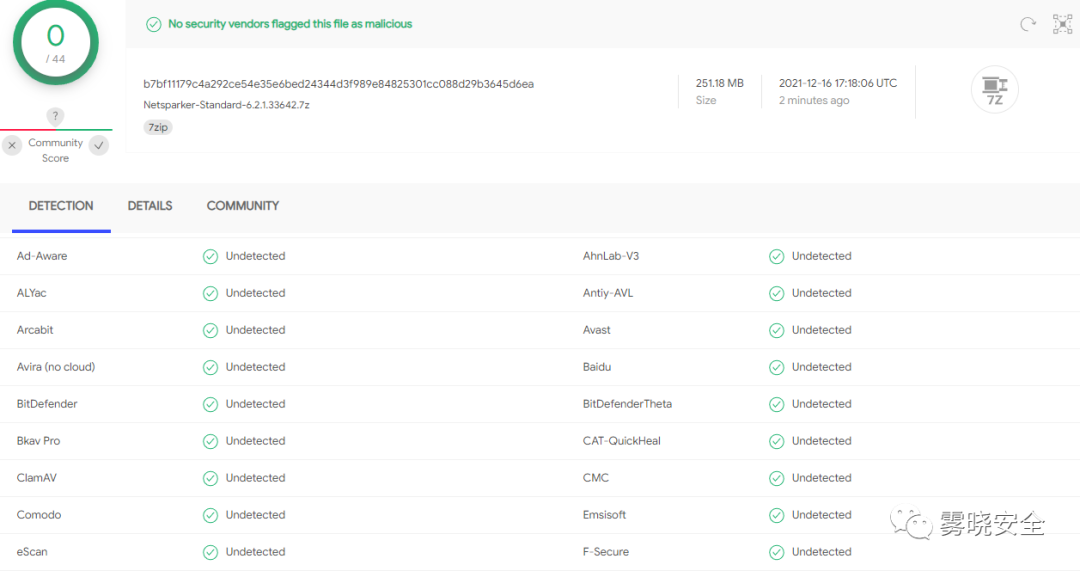Click the Undetected check icon for AhnLab-V3

click(776, 257)
